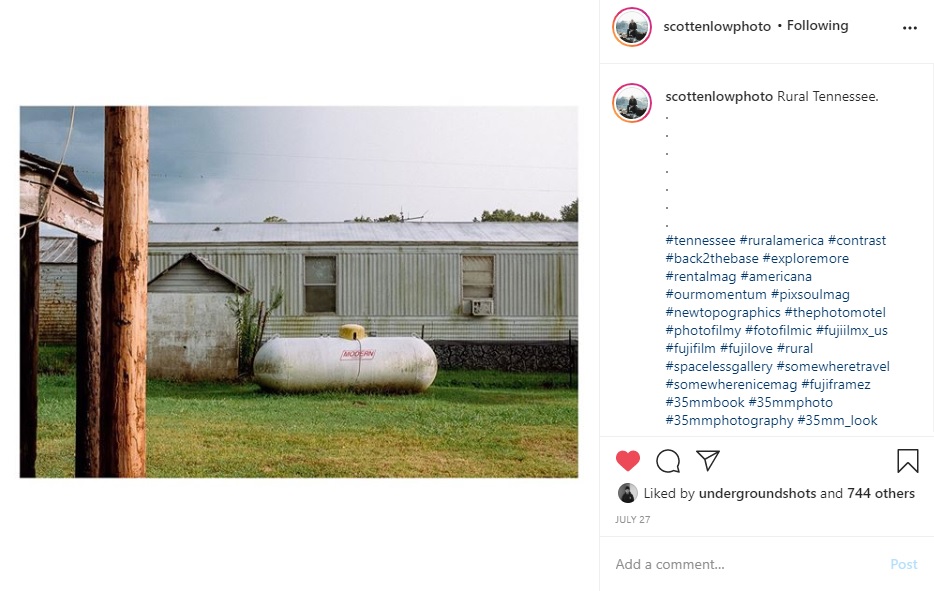This screenshot has height=591, width=934.
Task: Open more options three-dot menu
Action: coord(910,28)
